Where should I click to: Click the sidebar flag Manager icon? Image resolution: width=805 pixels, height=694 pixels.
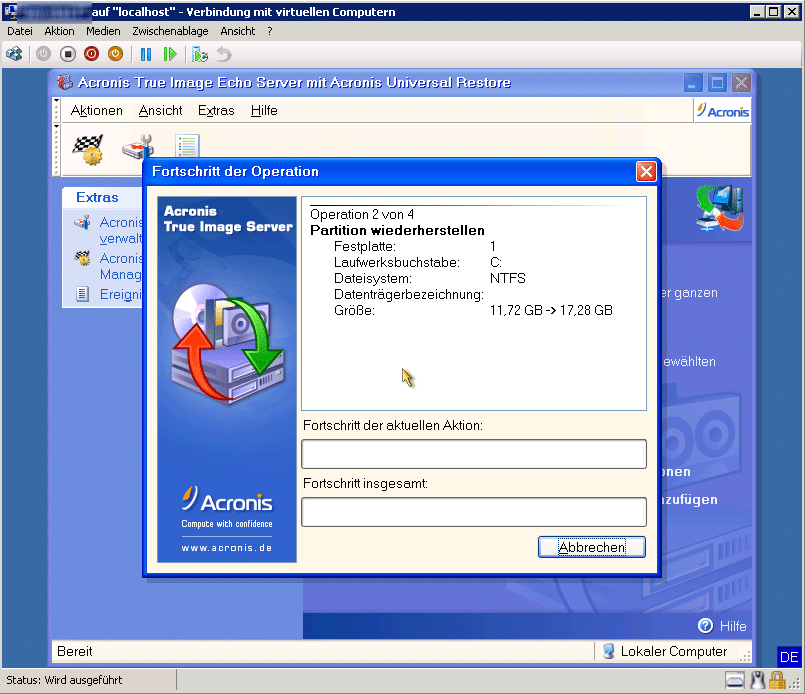82,258
